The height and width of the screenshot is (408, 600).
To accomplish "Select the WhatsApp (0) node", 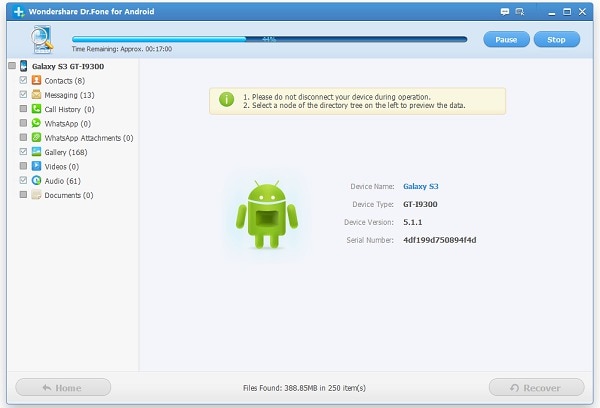I will (x=68, y=124).
